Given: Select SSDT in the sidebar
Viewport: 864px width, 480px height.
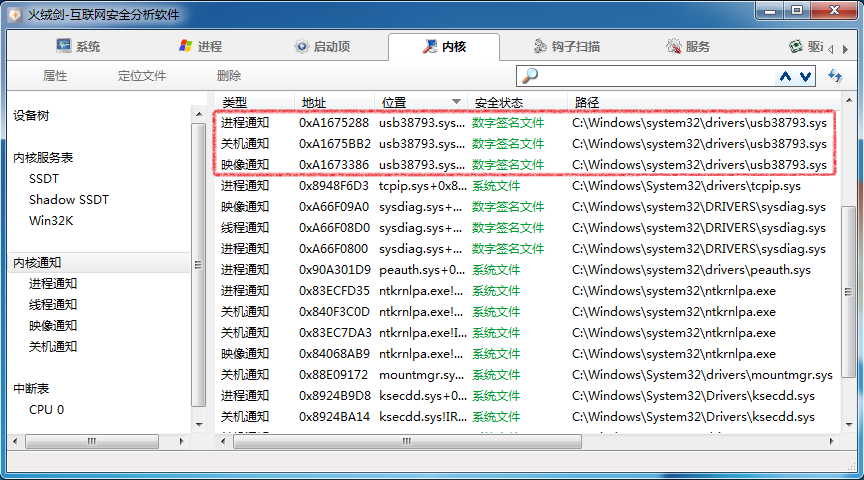Looking at the screenshot, I should tap(44, 179).
